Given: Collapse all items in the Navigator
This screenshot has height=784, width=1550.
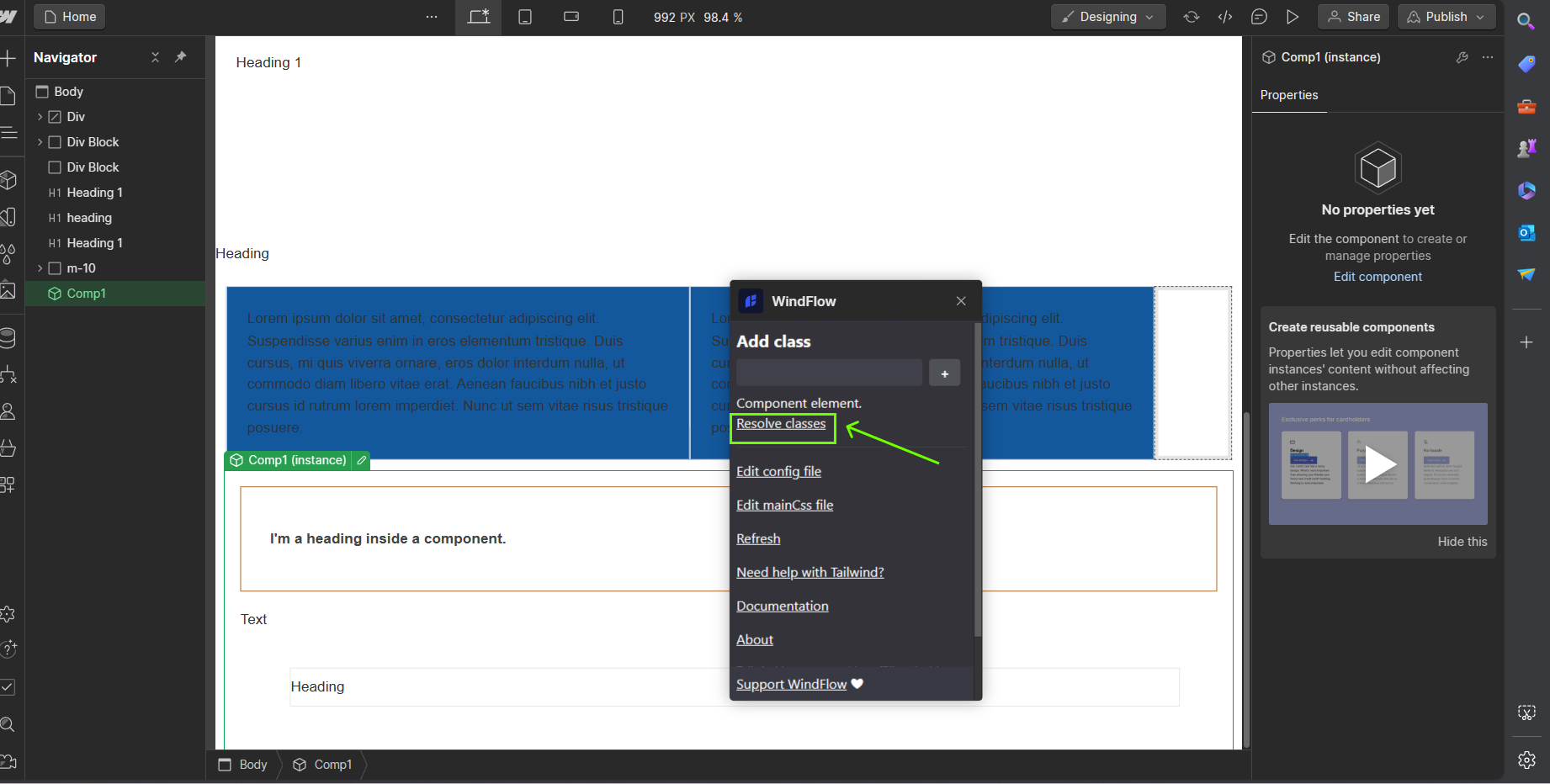Looking at the screenshot, I should (x=155, y=57).
